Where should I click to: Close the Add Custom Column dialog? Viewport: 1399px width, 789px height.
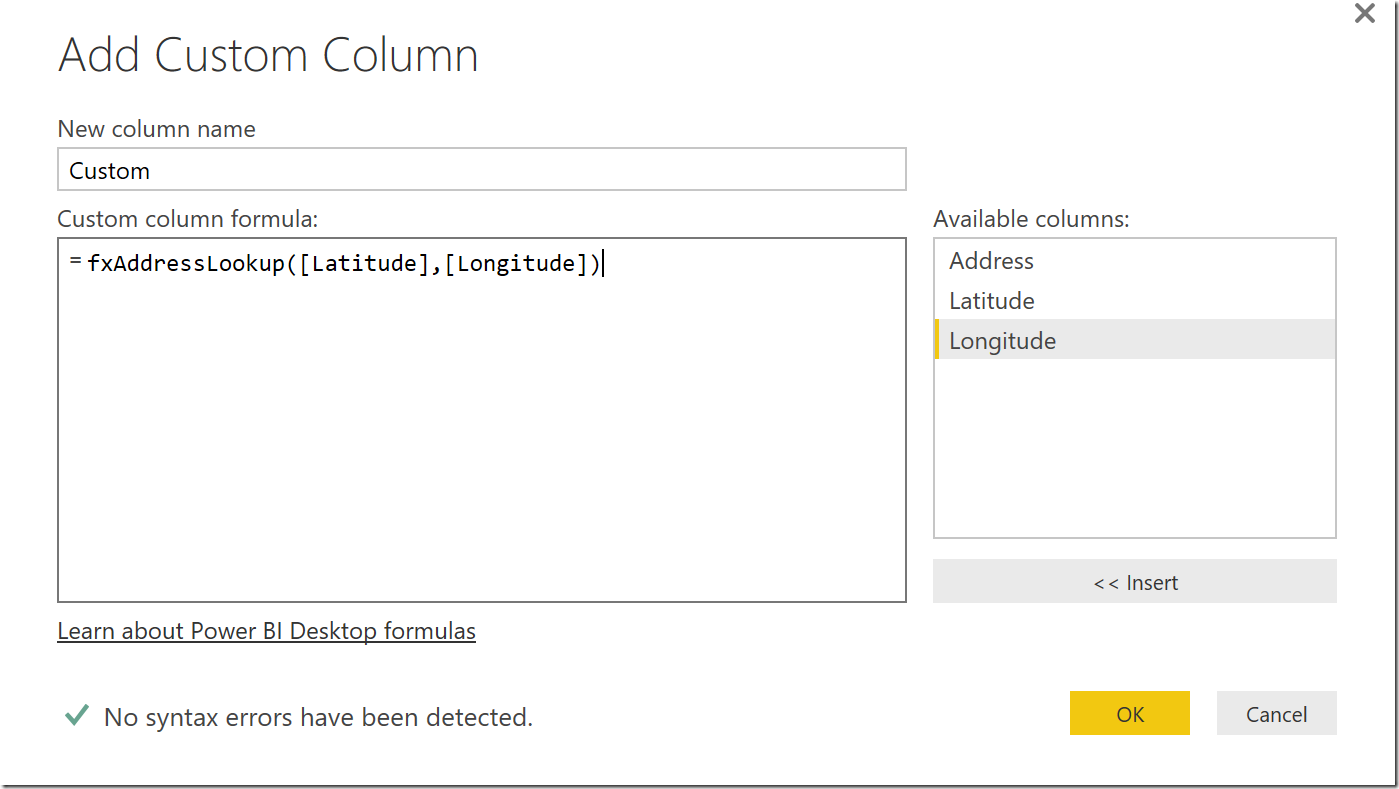coord(1364,14)
